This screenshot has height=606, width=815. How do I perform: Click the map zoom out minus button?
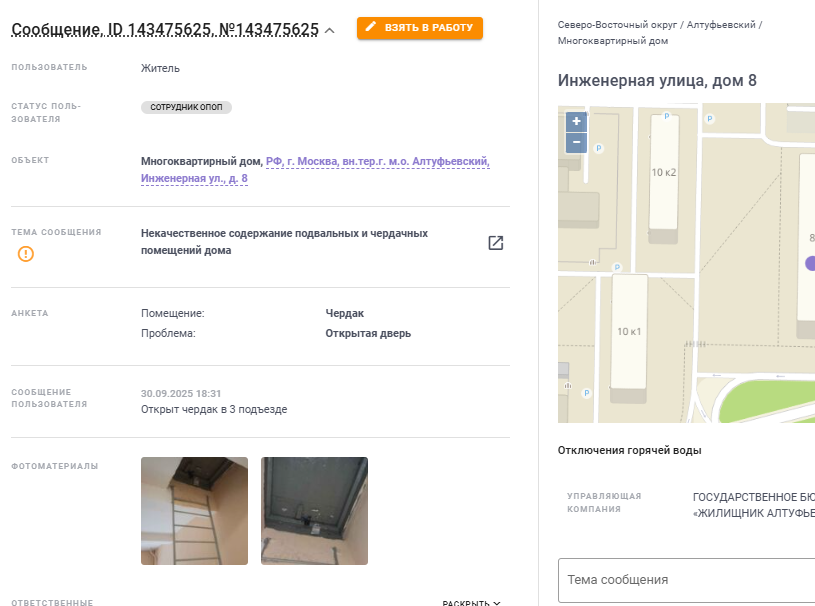pos(576,142)
